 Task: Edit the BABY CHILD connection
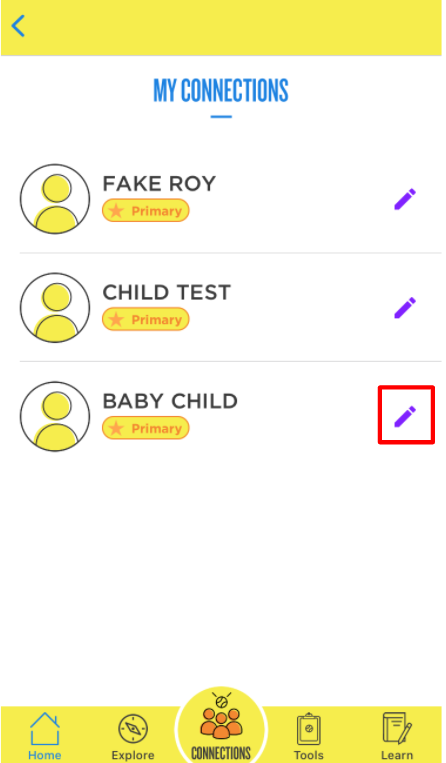pos(405,417)
